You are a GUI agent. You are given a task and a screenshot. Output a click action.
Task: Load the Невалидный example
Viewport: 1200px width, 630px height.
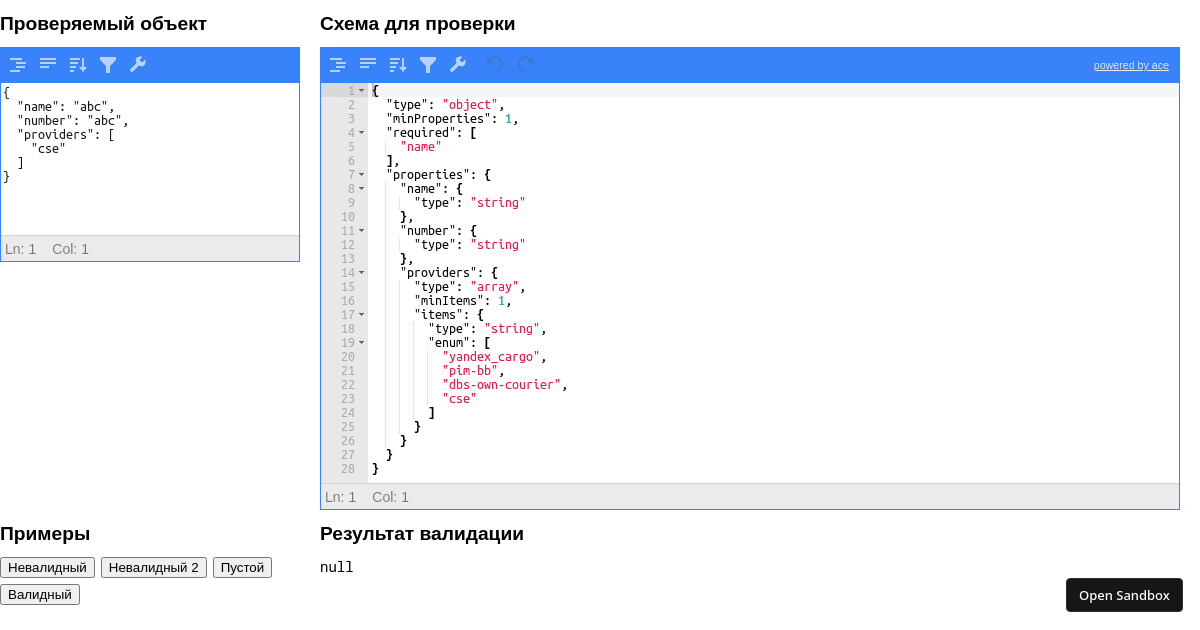[47, 568]
